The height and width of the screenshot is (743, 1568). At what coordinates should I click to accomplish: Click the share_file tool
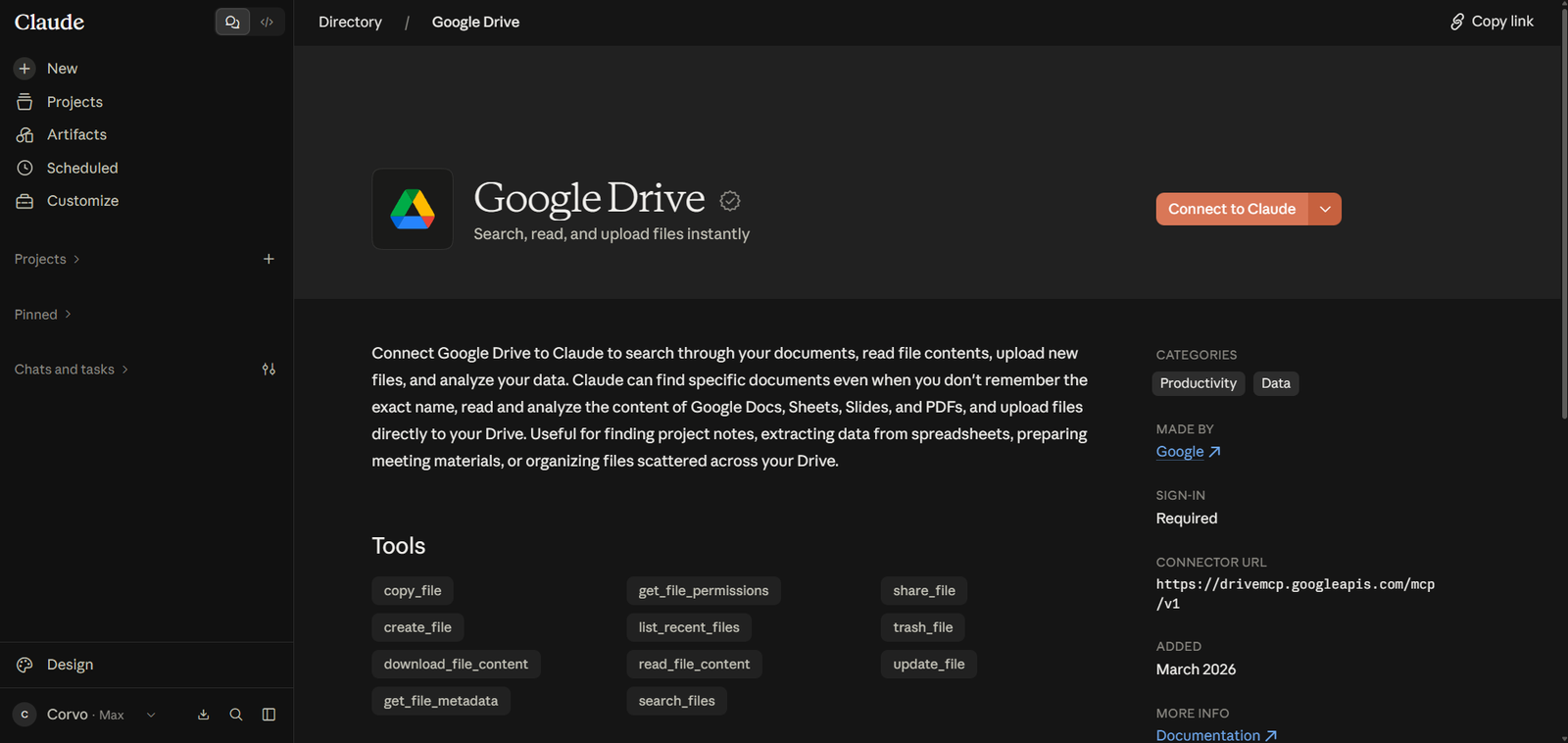click(x=924, y=591)
